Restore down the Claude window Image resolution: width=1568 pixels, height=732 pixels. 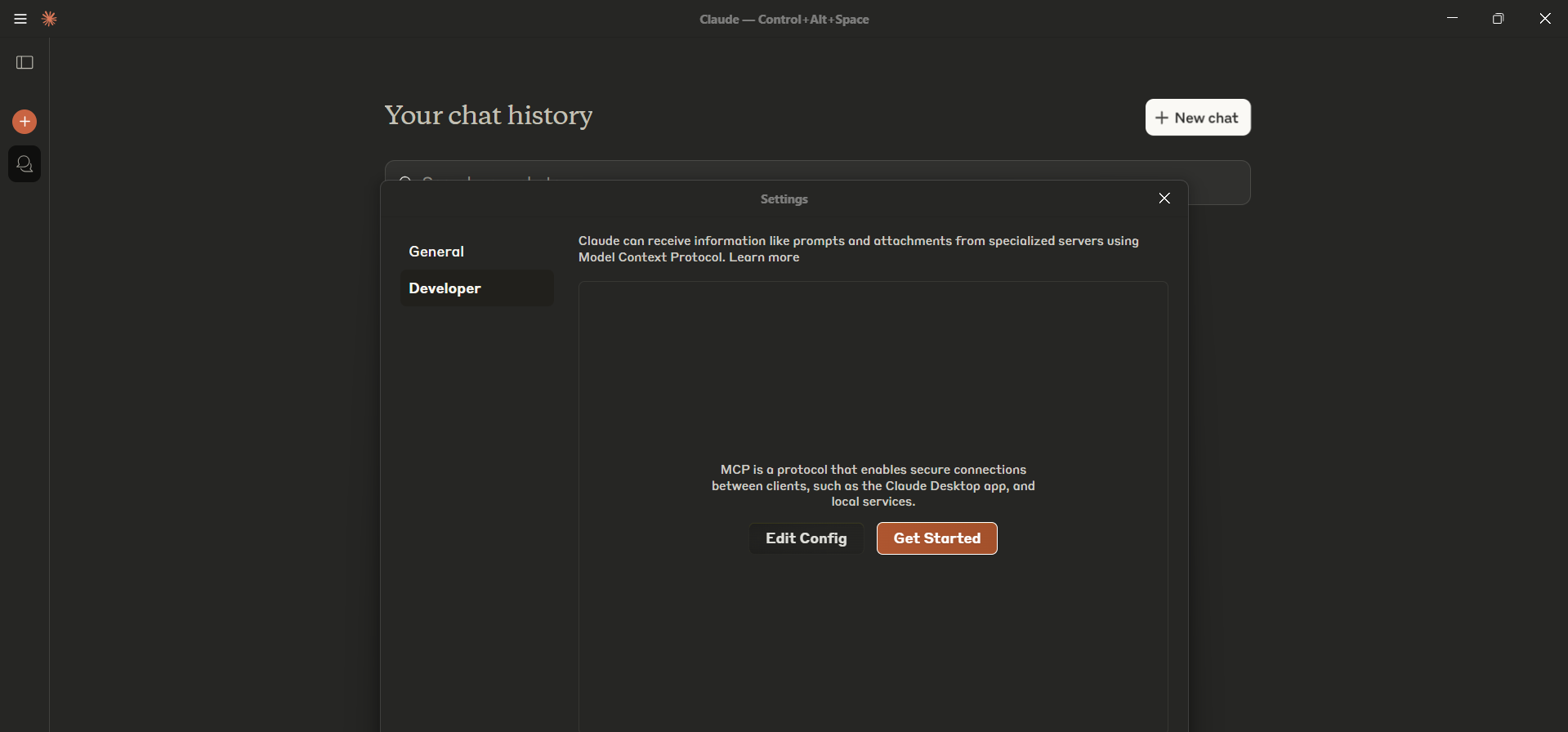pyautogui.click(x=1498, y=19)
